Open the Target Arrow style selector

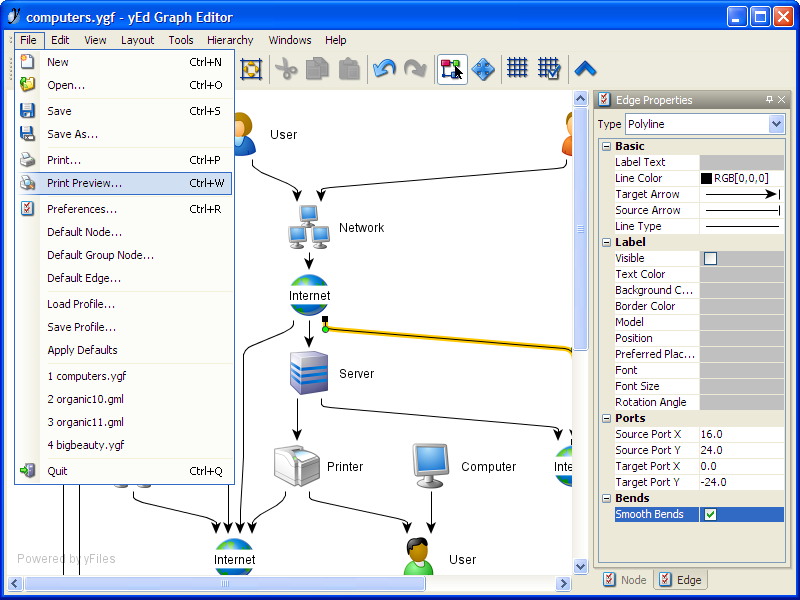(742, 194)
